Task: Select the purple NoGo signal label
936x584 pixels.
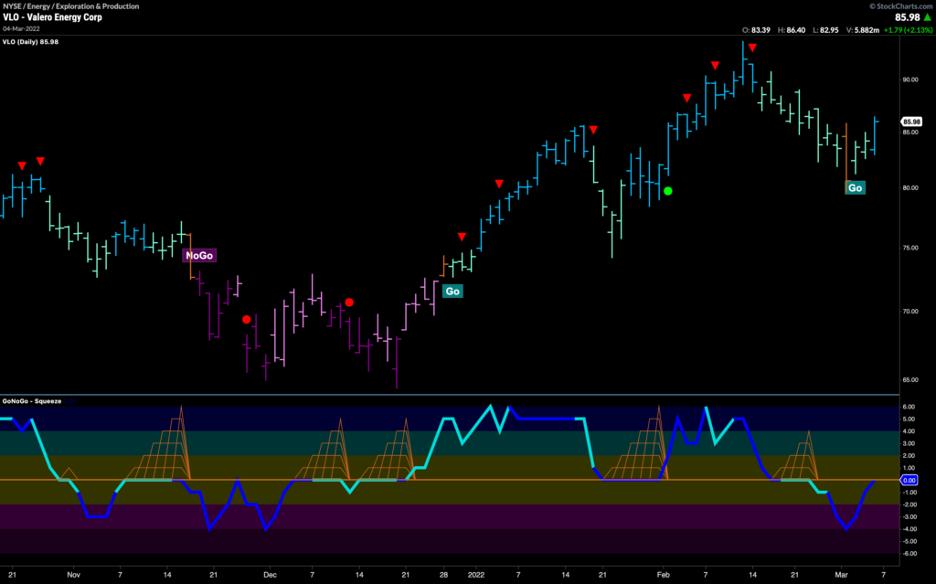Action: point(199,256)
